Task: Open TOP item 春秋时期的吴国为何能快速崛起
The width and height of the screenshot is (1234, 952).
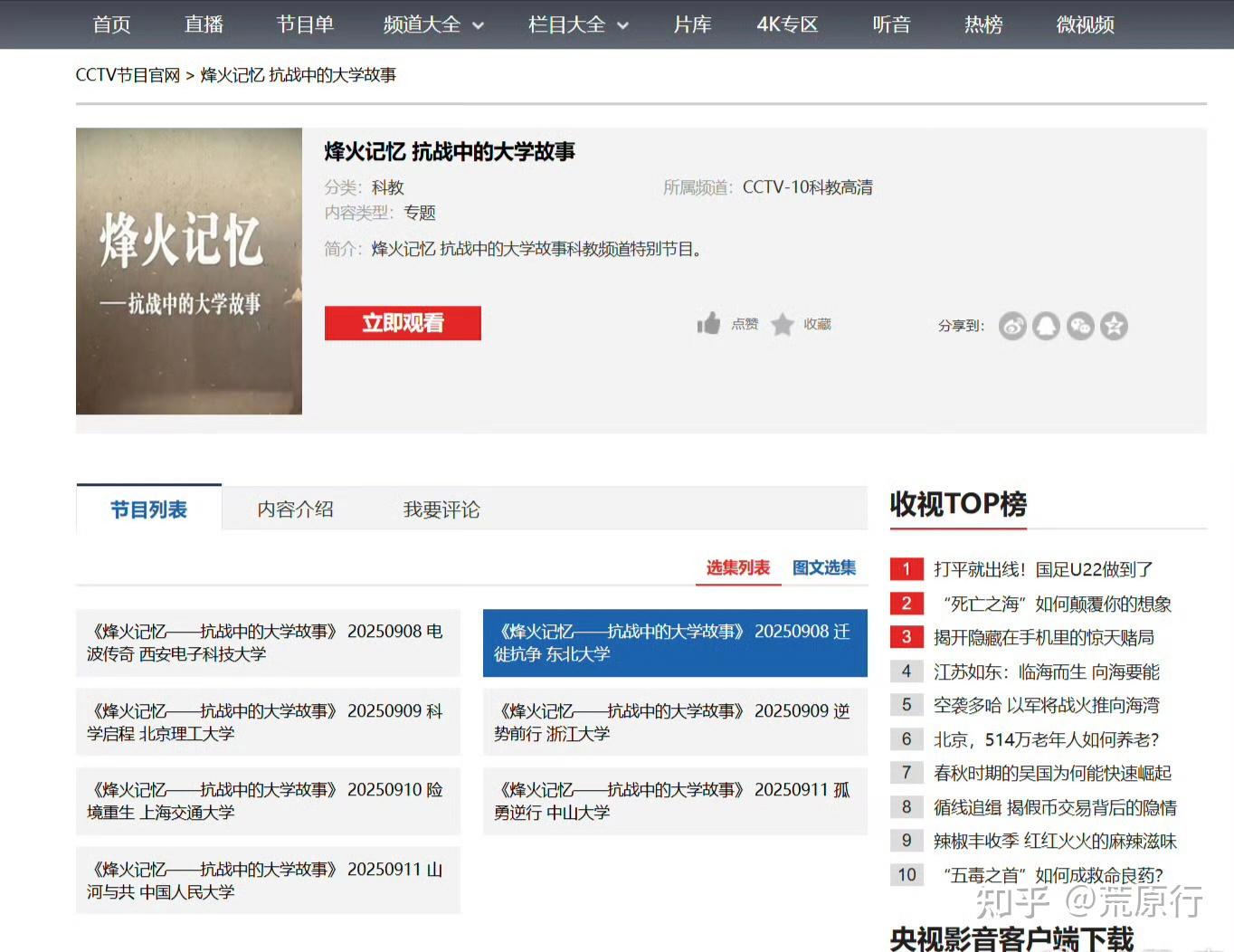Action: tap(1052, 773)
